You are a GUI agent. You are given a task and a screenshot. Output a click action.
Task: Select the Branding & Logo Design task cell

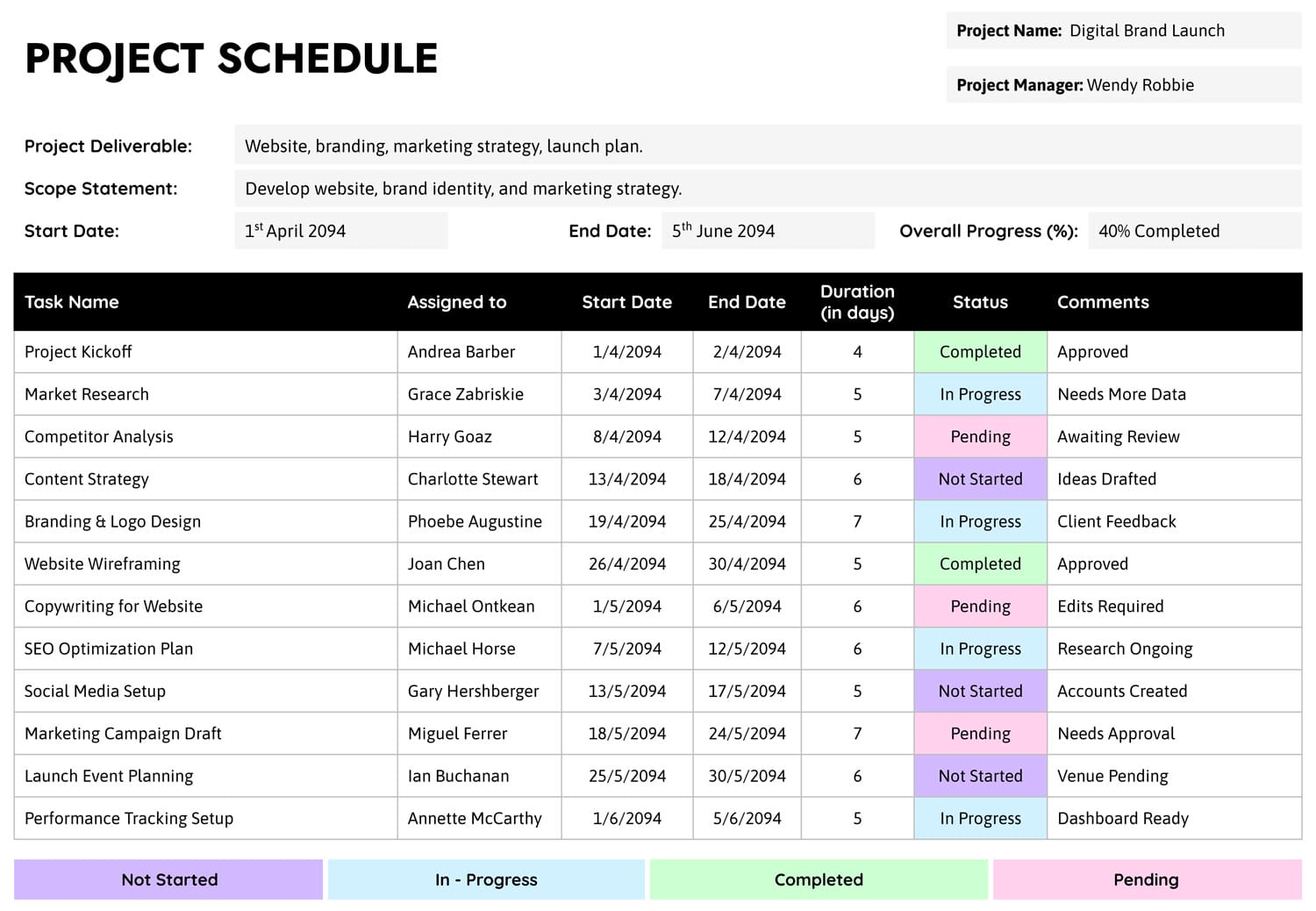112,521
